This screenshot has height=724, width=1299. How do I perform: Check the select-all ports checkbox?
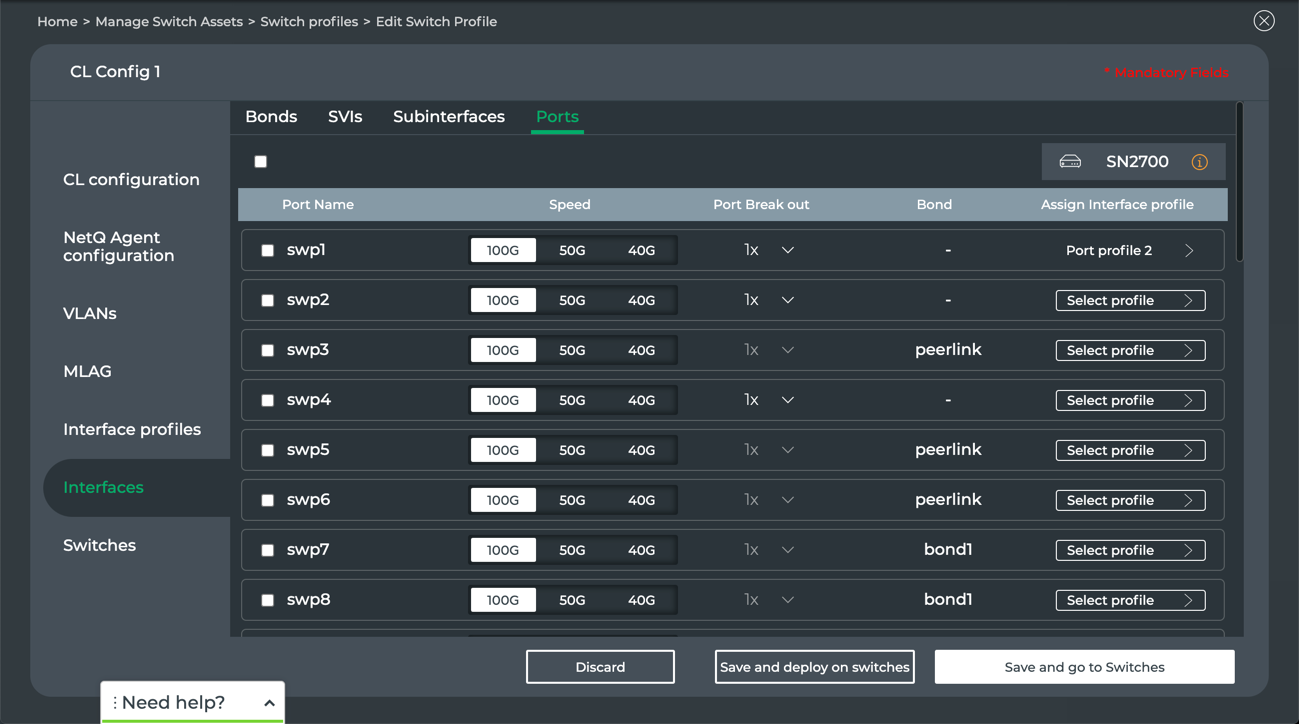pos(261,162)
